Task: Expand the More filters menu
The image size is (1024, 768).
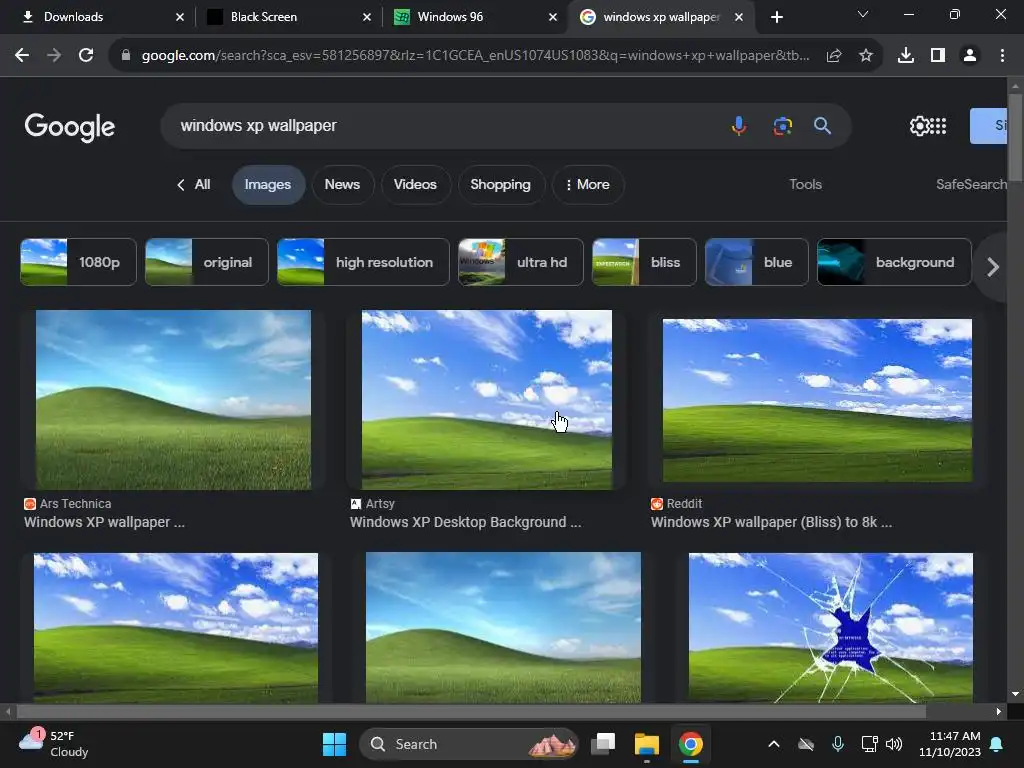Action: [x=588, y=185]
